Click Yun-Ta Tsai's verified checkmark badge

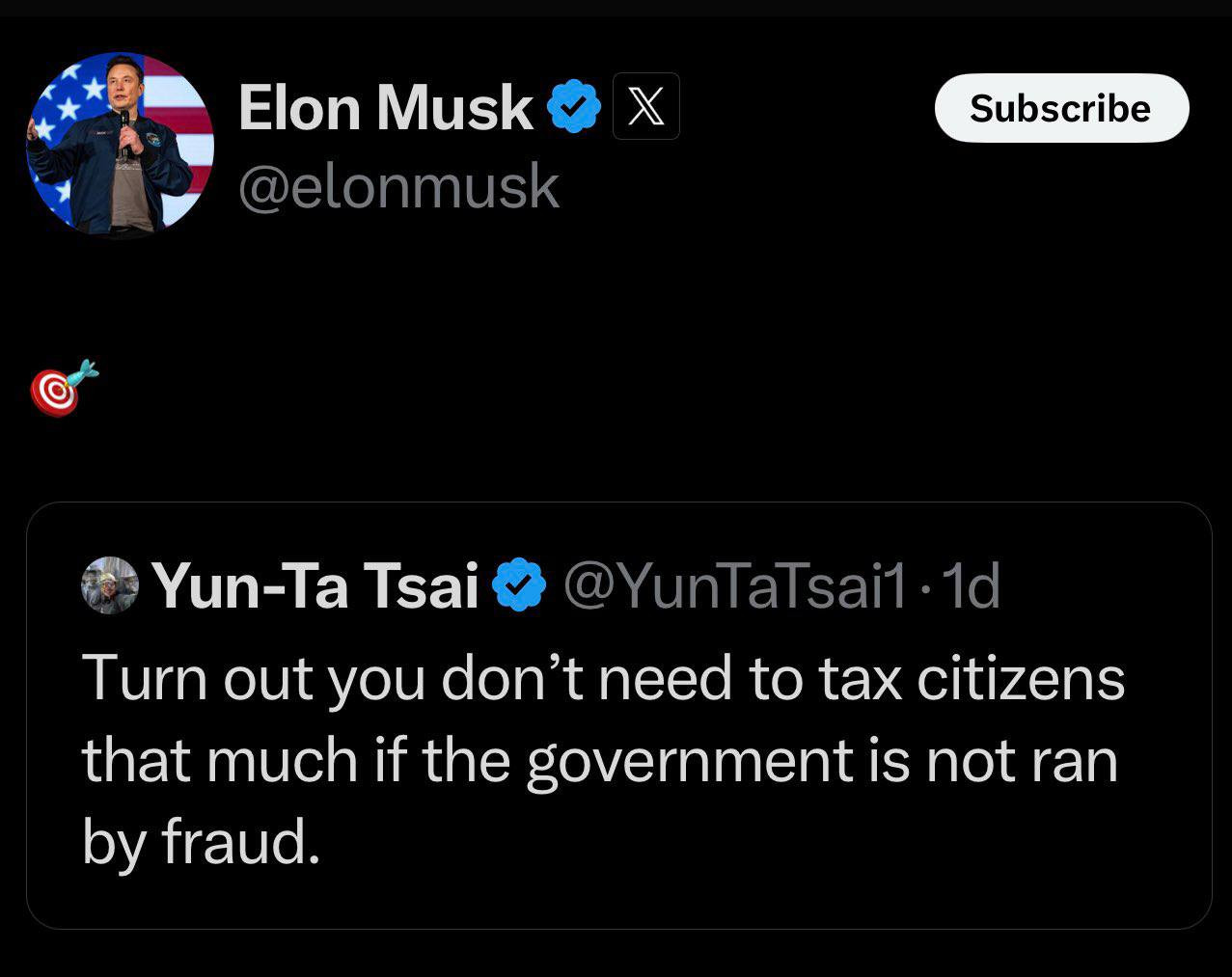(520, 584)
